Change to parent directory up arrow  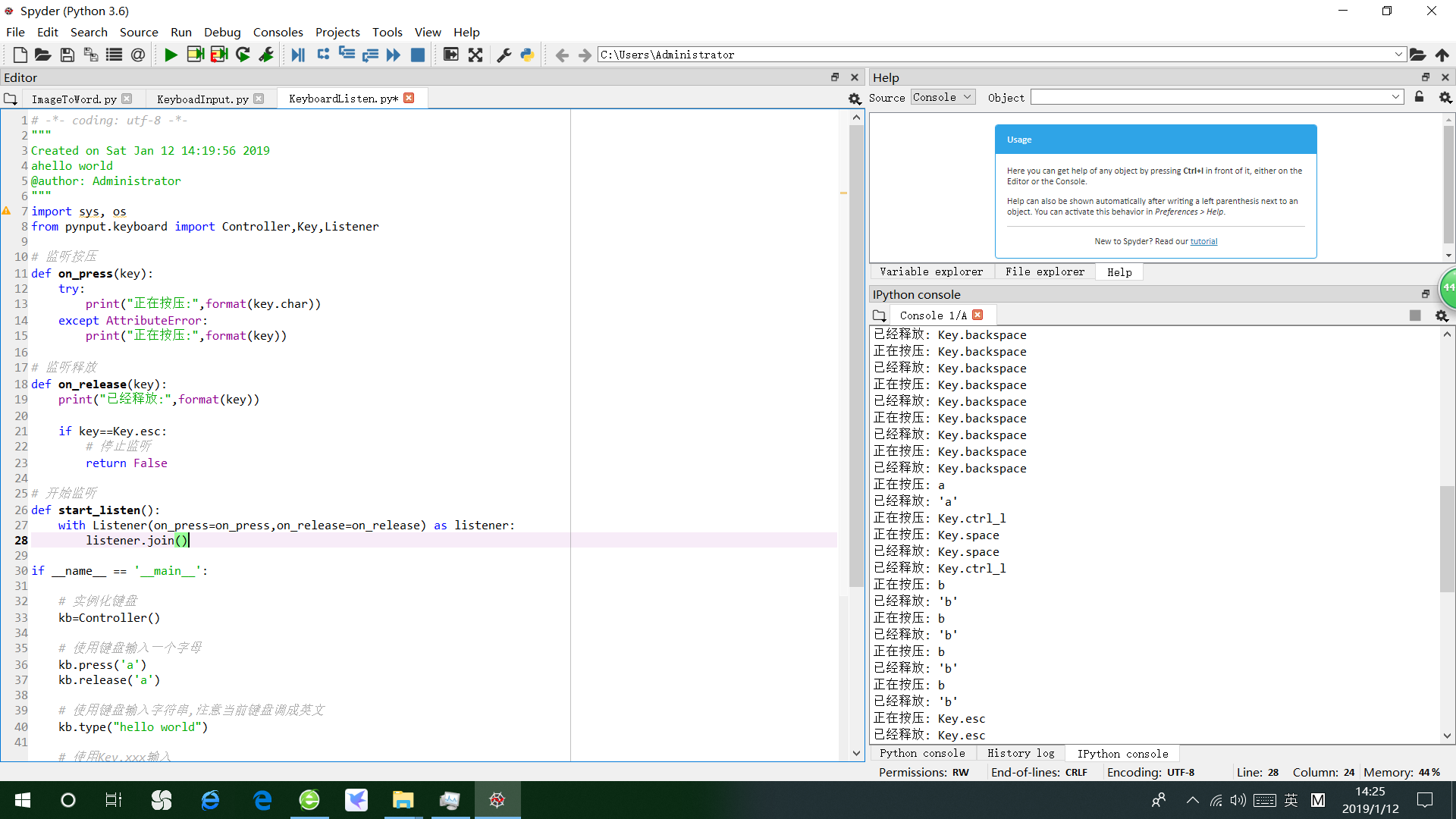click(x=1442, y=55)
